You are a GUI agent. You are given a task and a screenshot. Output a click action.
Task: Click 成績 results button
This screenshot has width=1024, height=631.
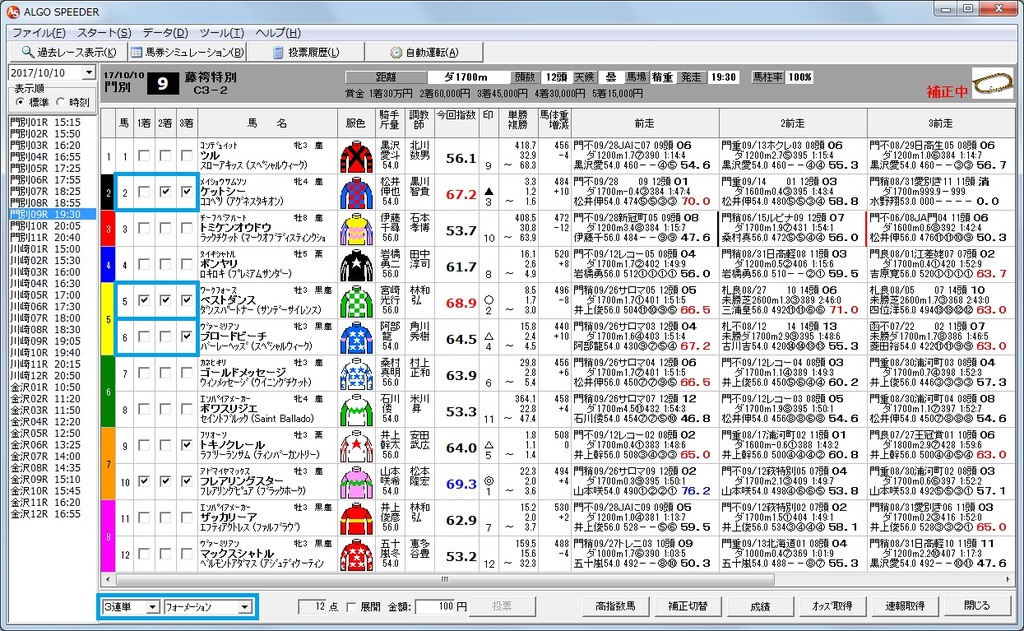[x=760, y=606]
